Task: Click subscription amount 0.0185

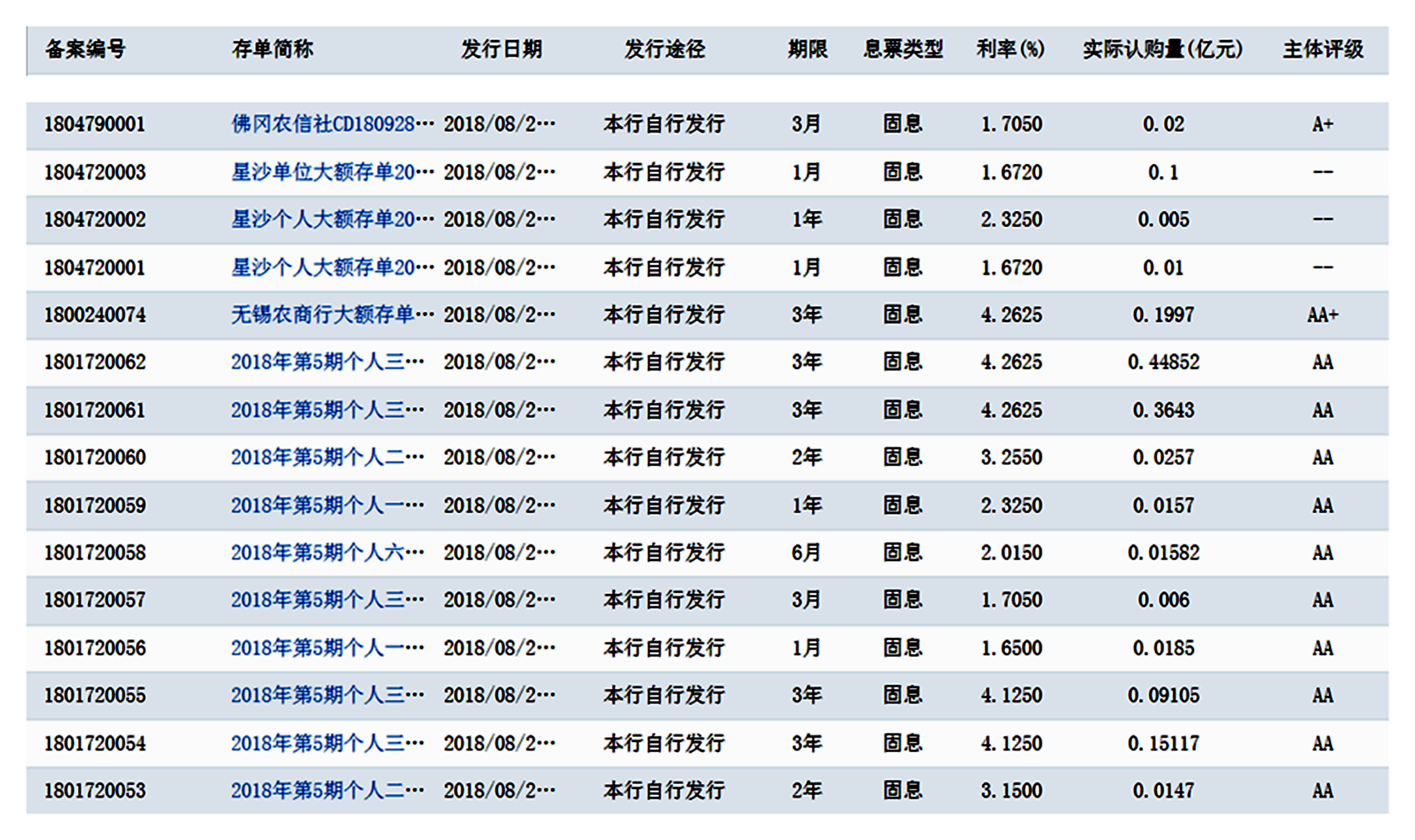Action: pyautogui.click(x=1164, y=648)
